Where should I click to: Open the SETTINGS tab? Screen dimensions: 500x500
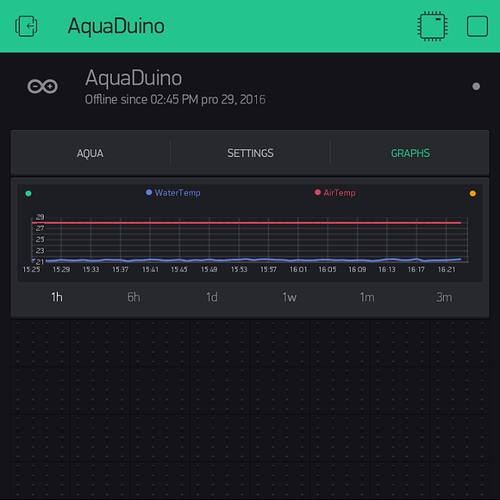[x=250, y=153]
